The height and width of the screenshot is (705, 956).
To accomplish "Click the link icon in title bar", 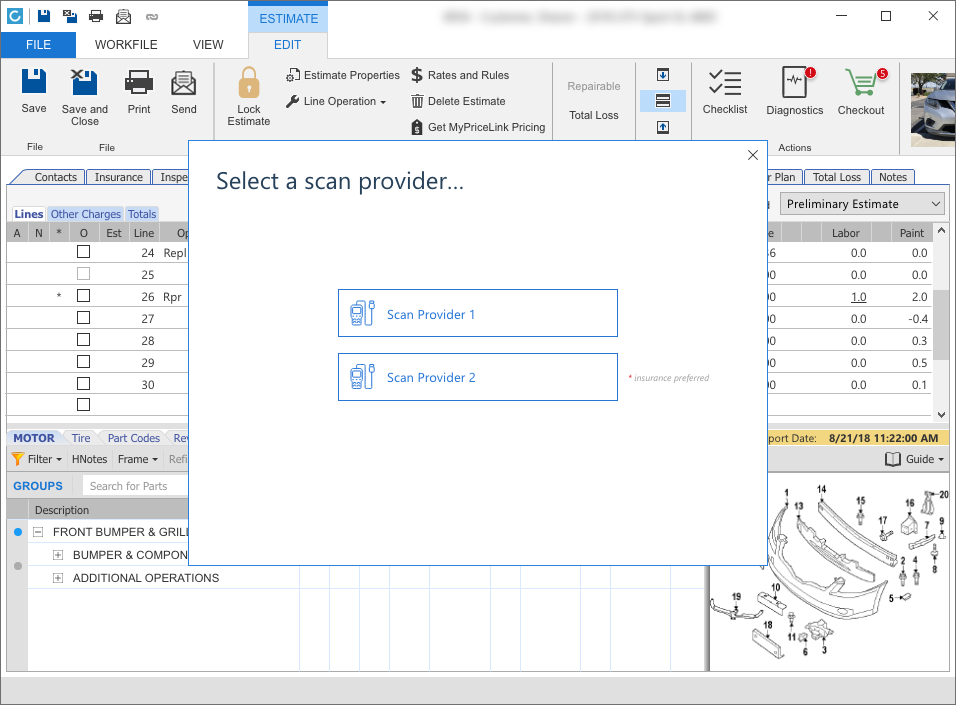I will [152, 16].
